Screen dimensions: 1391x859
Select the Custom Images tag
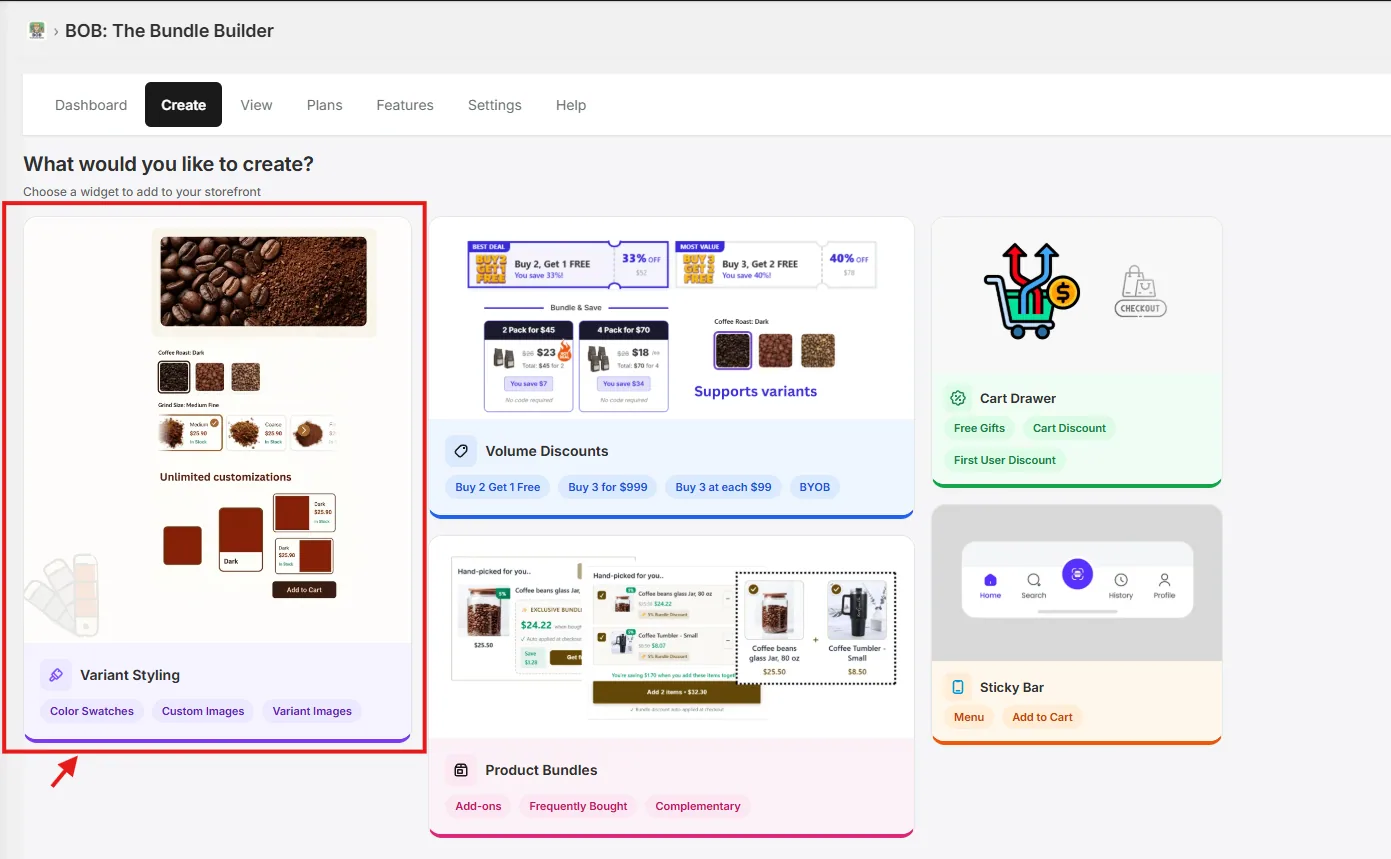click(203, 711)
